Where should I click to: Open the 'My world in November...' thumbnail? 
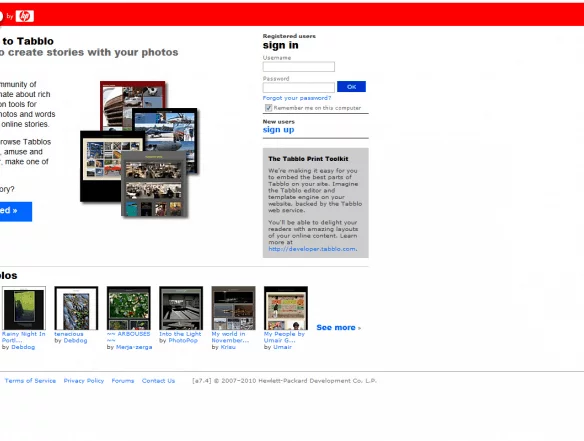click(x=234, y=308)
